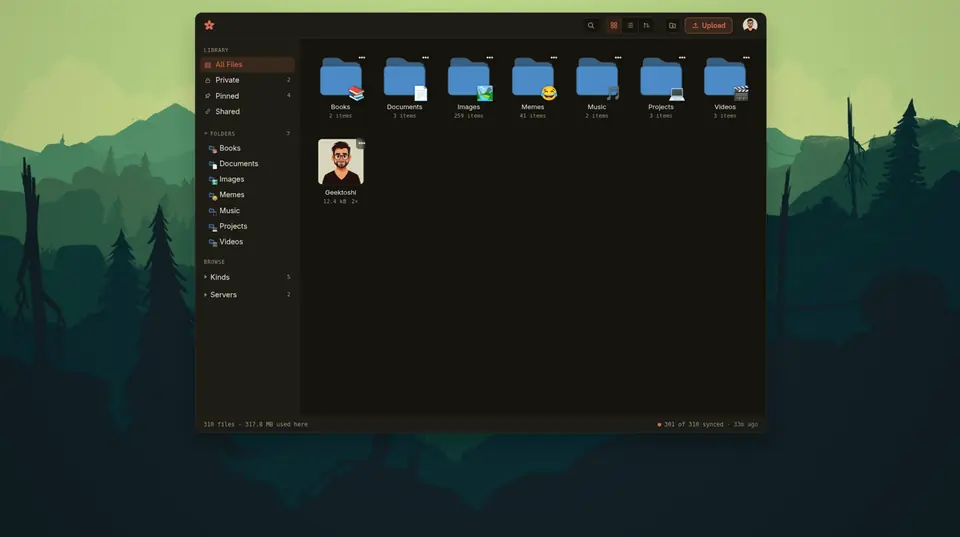This screenshot has width=960, height=537.
Task: Open the Private section
Action: tap(247, 80)
